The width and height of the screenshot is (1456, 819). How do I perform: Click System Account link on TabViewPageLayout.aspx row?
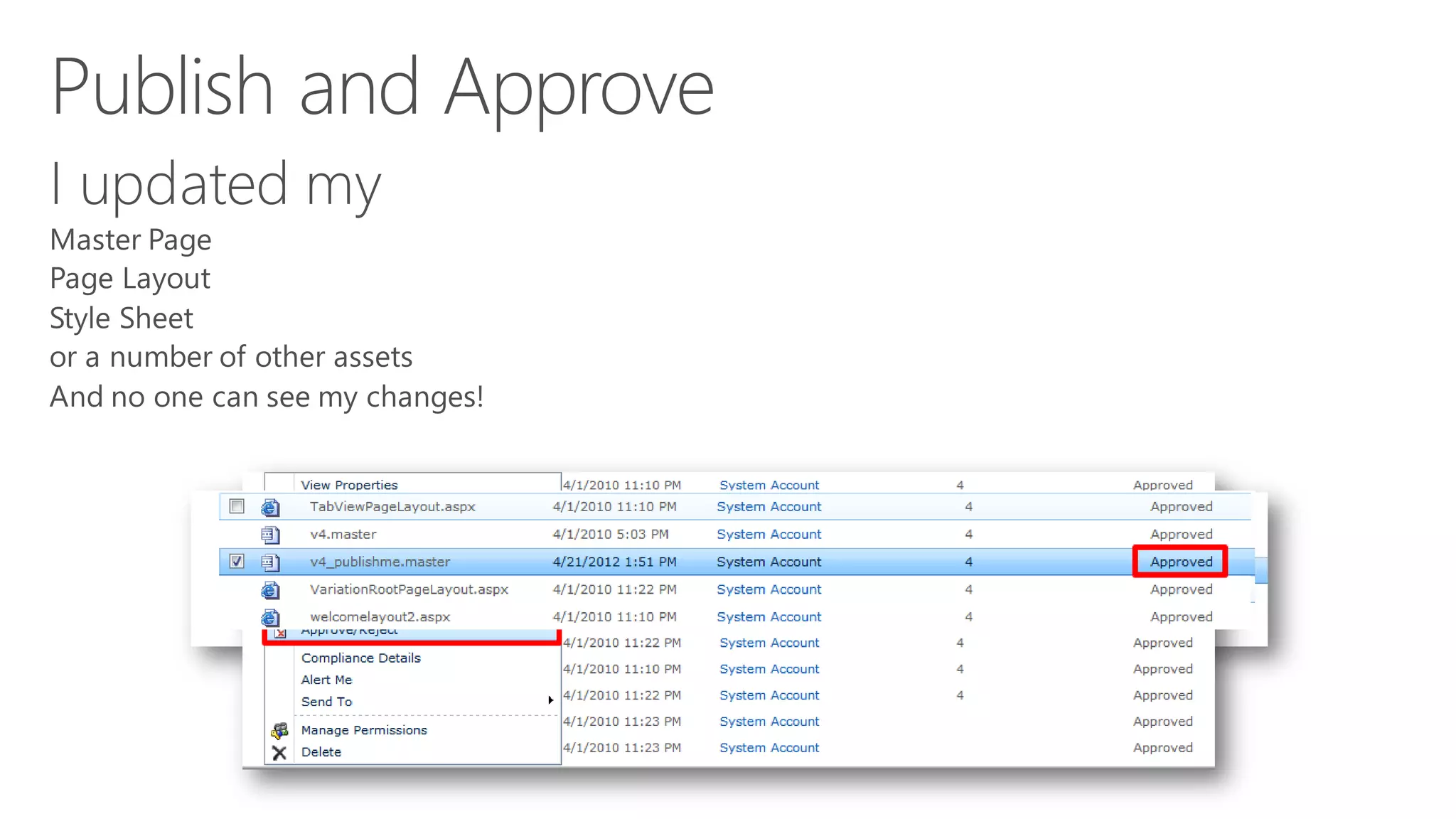769,507
